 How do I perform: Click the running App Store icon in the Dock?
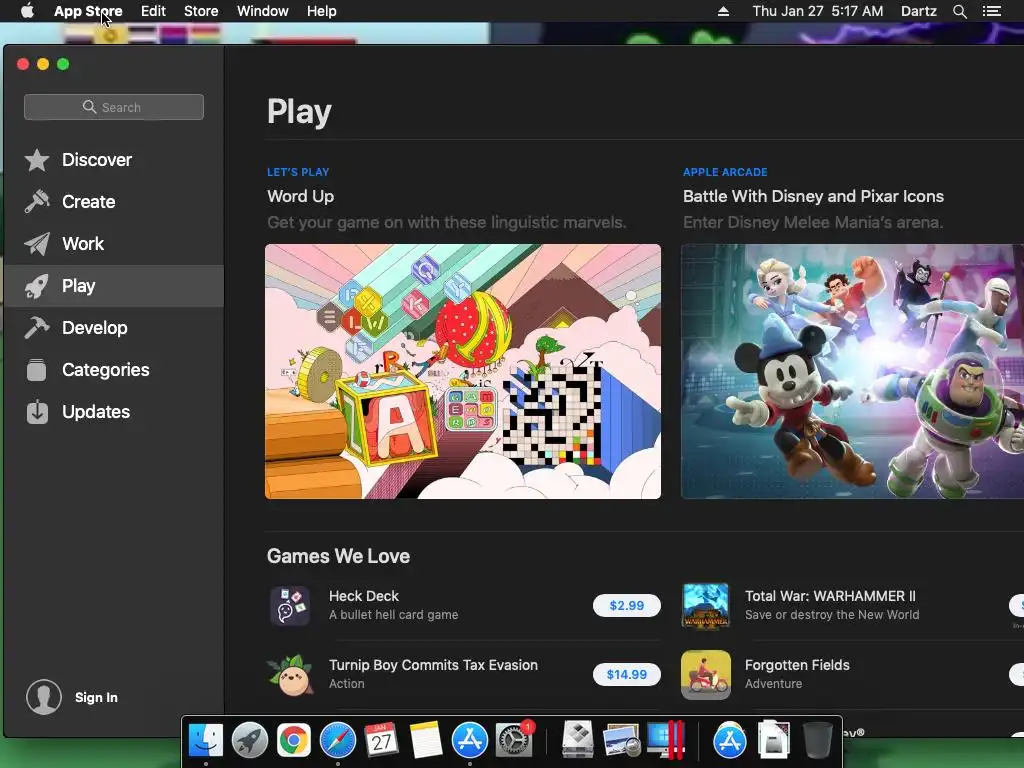click(470, 741)
